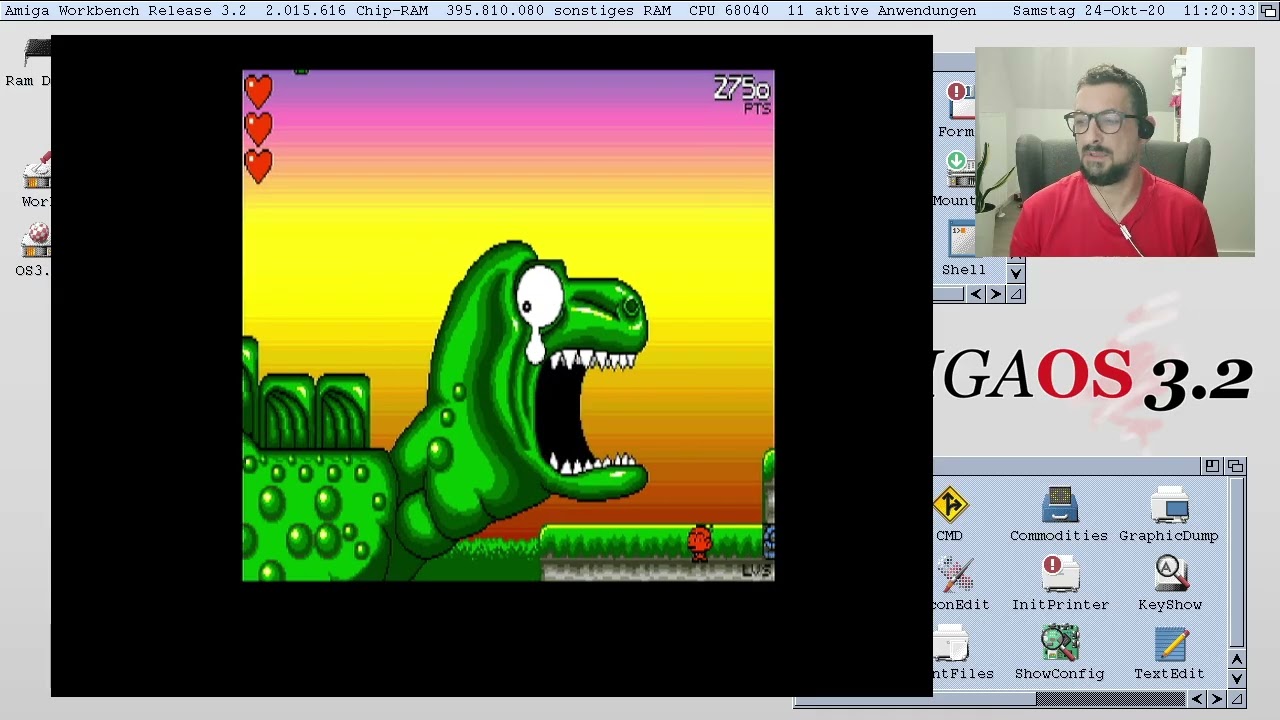Click the score points display in the game
This screenshot has width=1280, height=720.
tap(743, 95)
